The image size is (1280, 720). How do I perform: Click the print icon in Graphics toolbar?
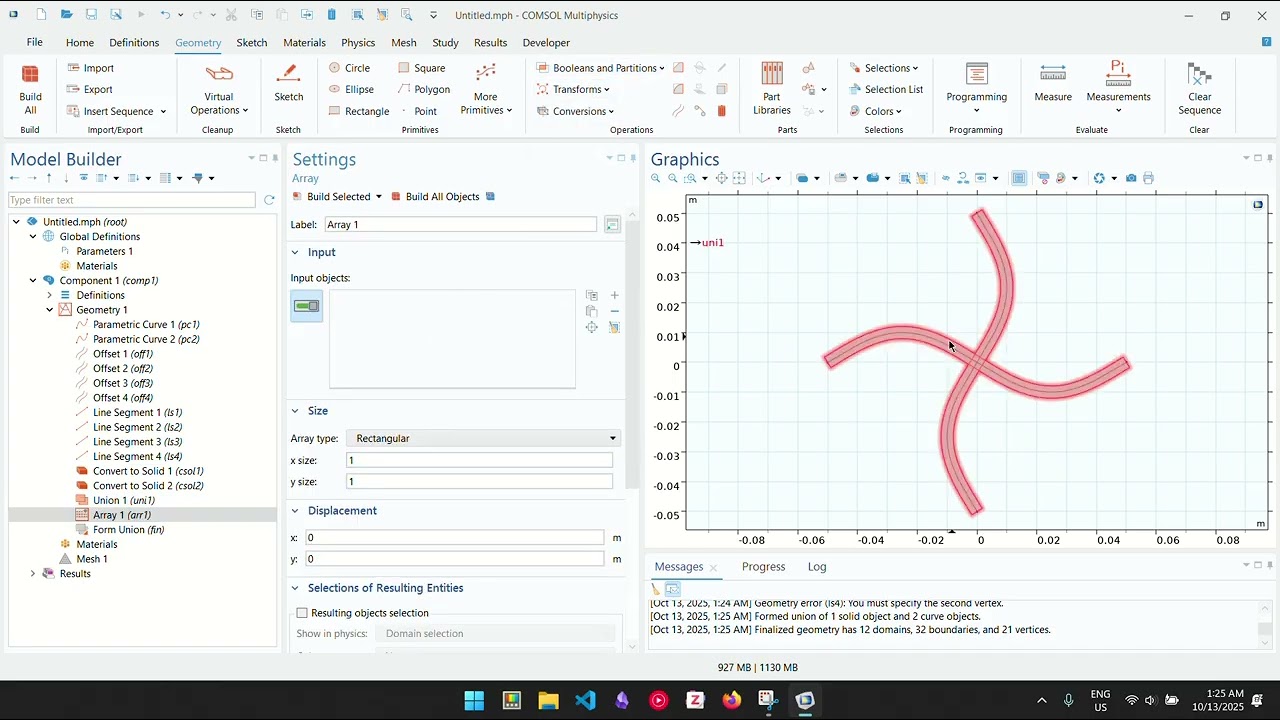1148,178
